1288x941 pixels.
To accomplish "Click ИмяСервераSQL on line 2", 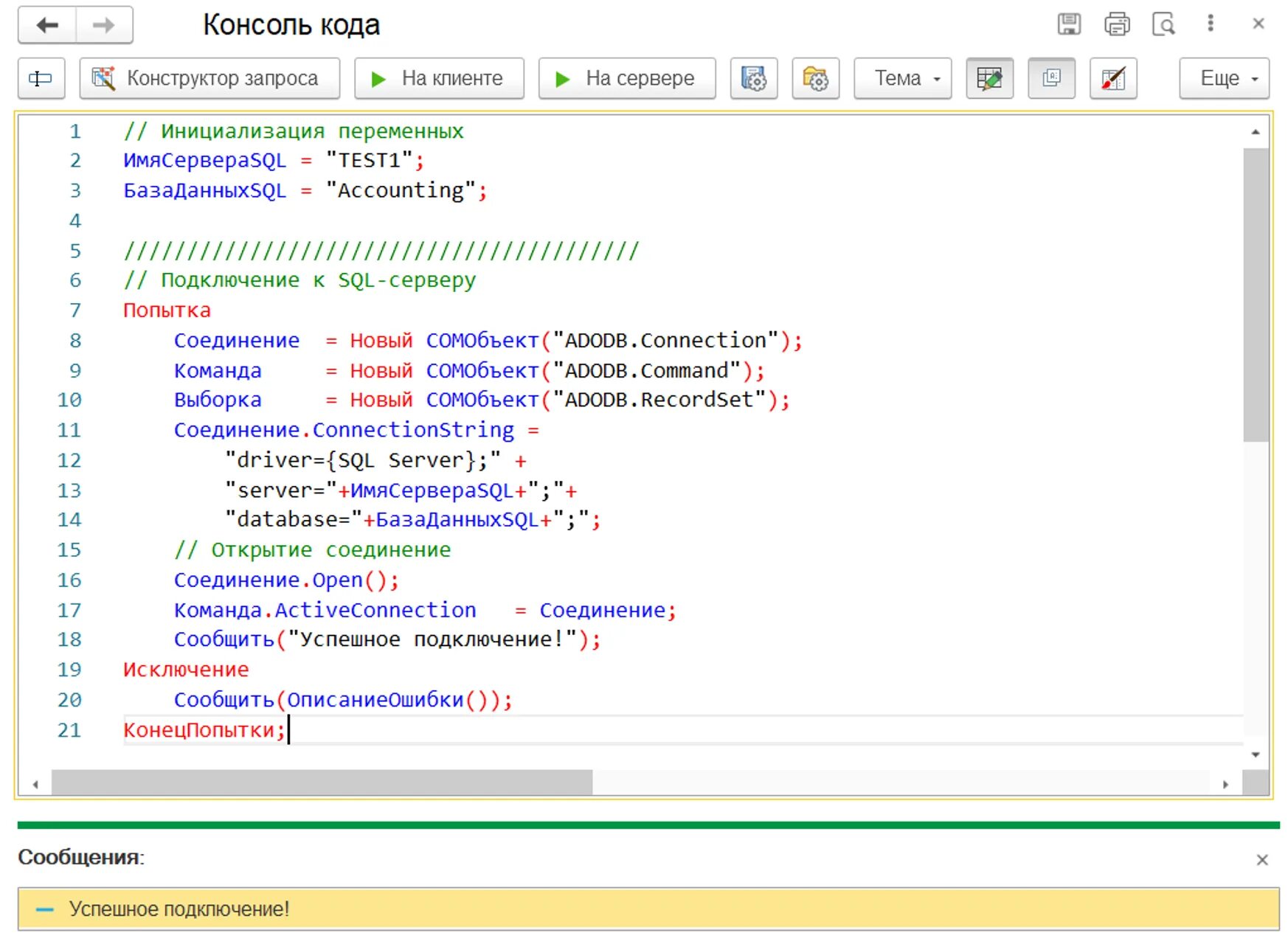I will pos(204,161).
